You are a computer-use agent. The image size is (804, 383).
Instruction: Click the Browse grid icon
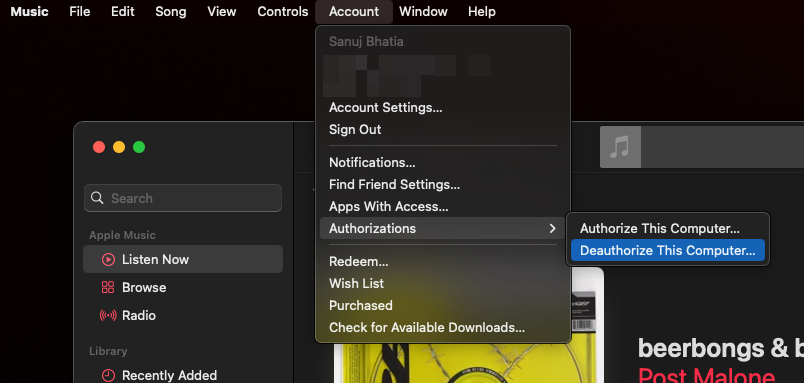(x=108, y=287)
